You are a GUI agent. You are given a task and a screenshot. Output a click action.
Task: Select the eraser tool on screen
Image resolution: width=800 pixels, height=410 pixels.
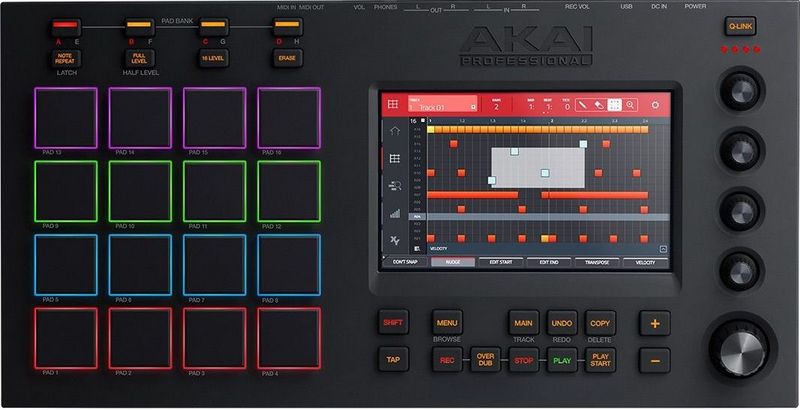[598, 105]
